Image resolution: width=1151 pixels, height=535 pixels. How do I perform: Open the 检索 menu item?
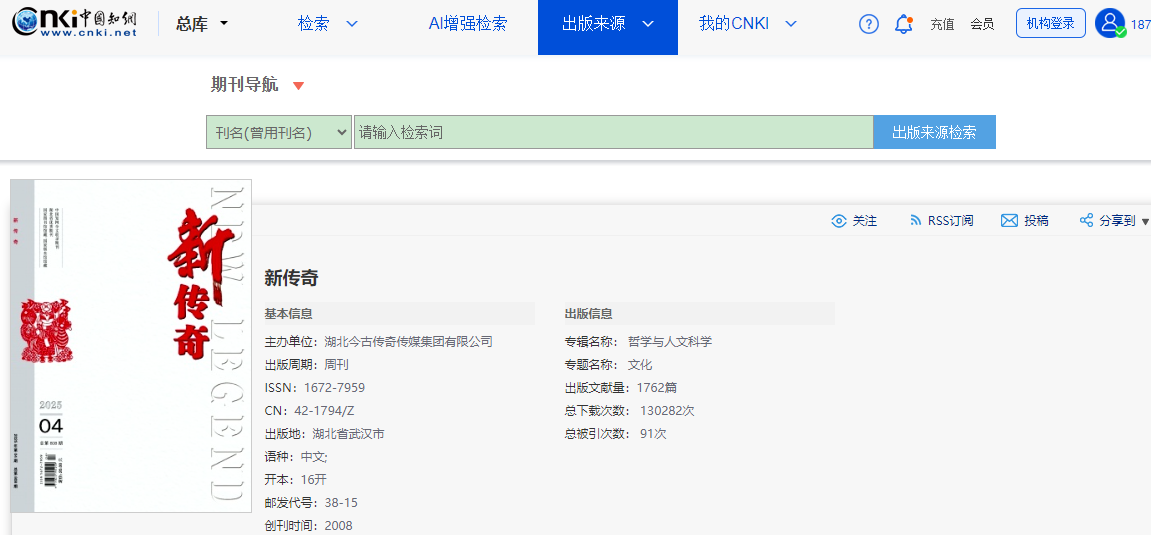point(313,23)
